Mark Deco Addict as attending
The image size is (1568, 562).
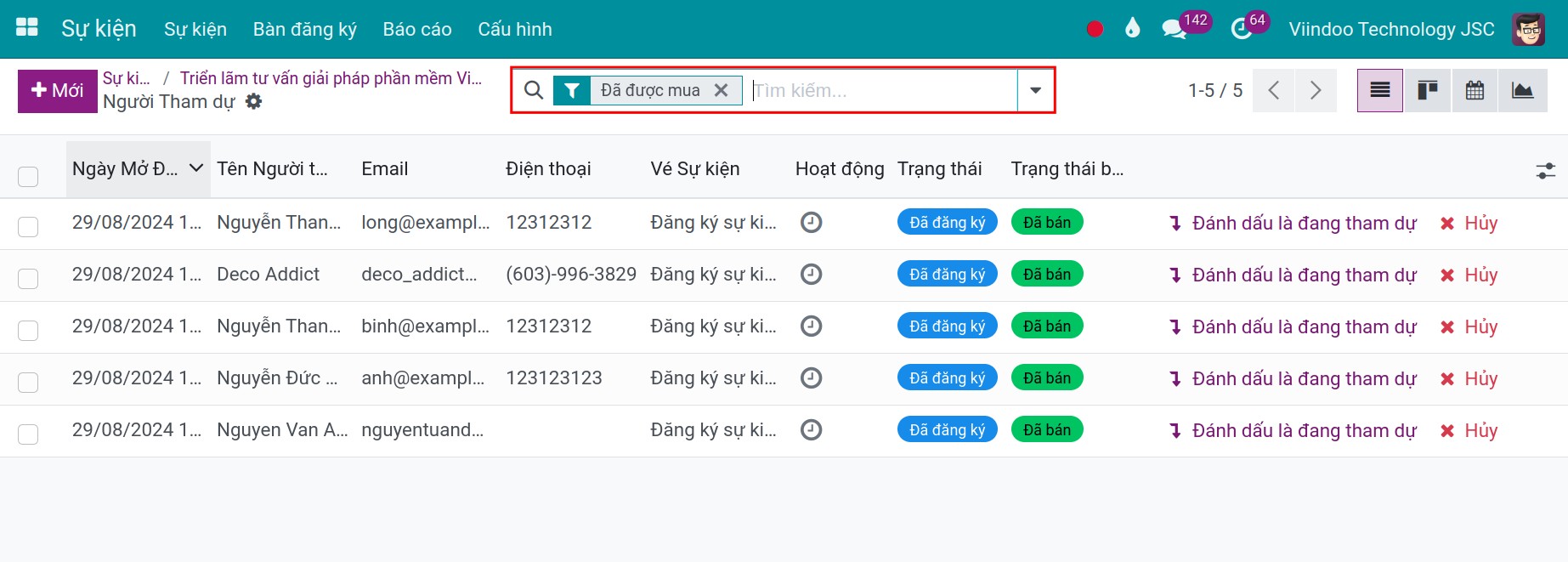coord(1293,275)
